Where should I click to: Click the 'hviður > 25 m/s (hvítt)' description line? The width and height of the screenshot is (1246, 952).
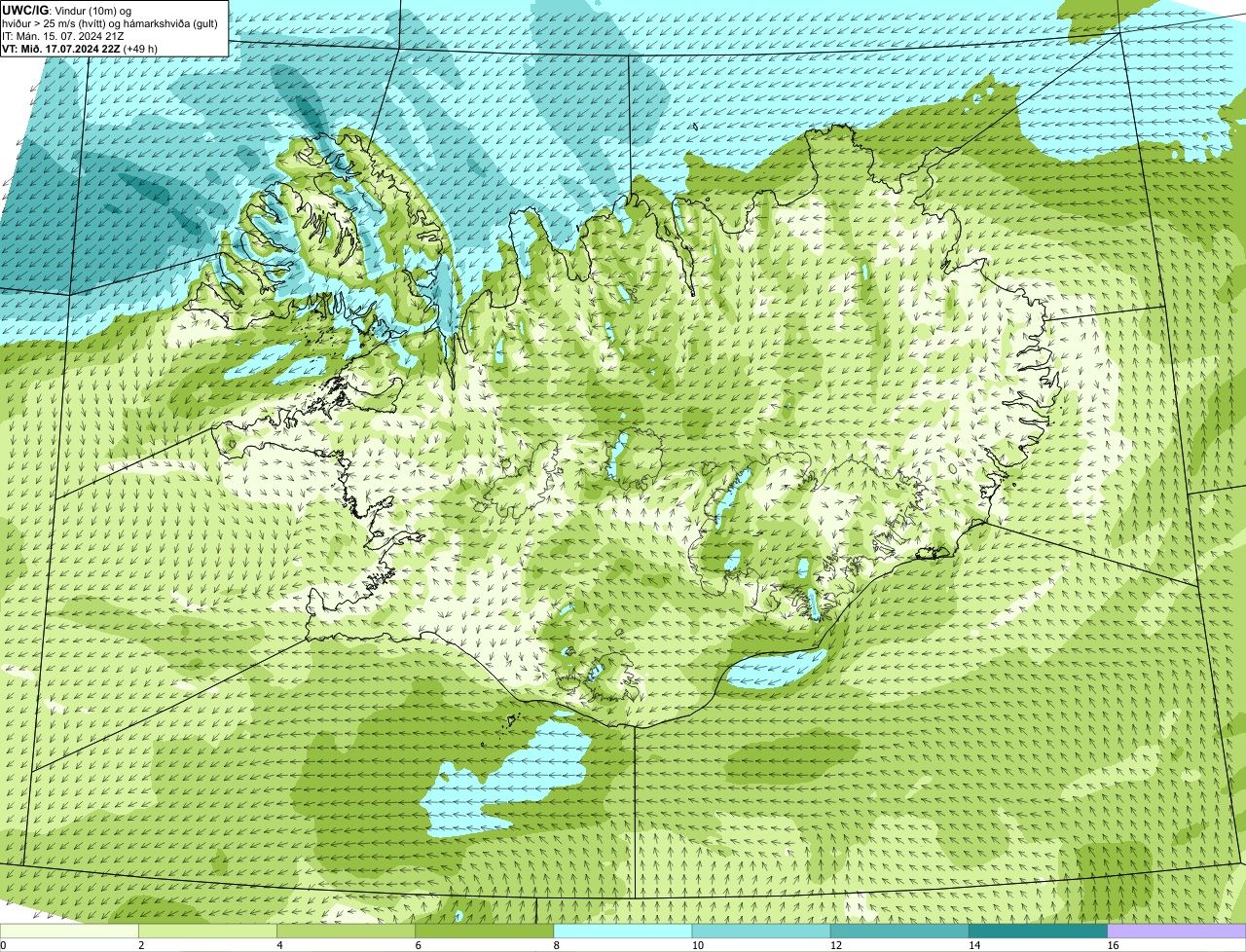pos(110,23)
